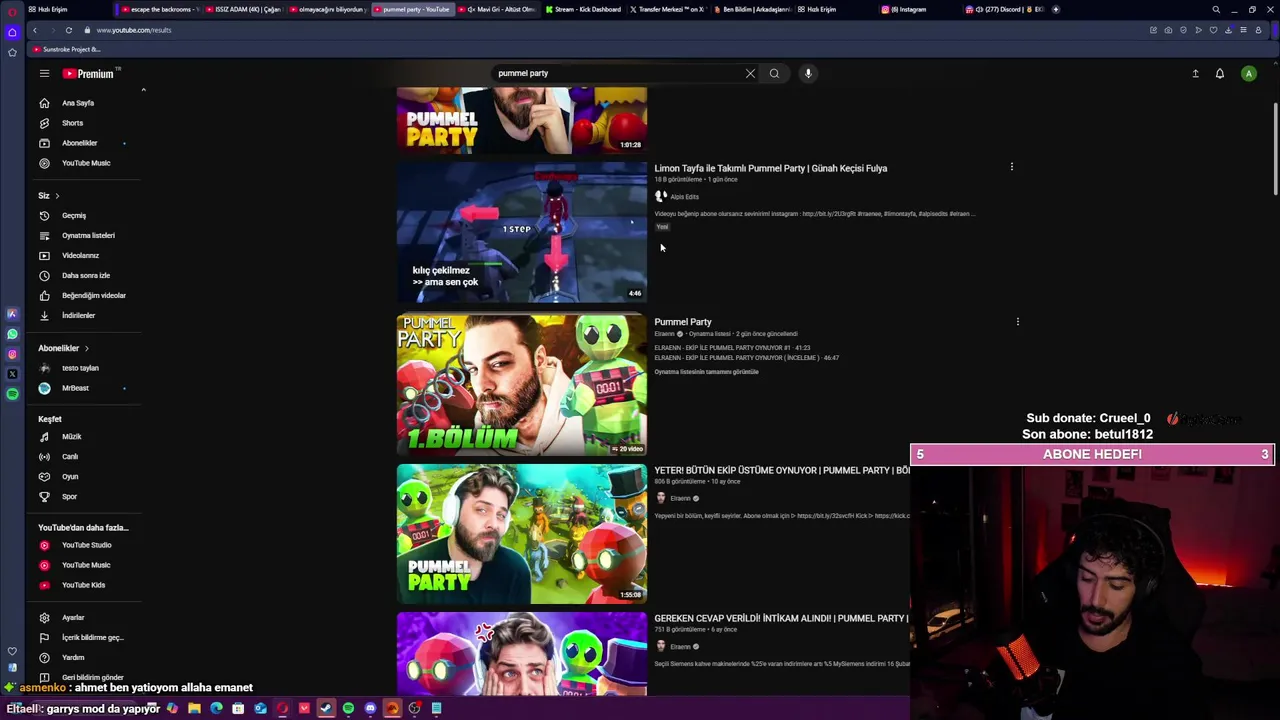Open GEREKEN CEVAP VERİLDİ! İNTİKAM ALINDI! video
This screenshot has width=1280, height=720.
click(x=782, y=618)
